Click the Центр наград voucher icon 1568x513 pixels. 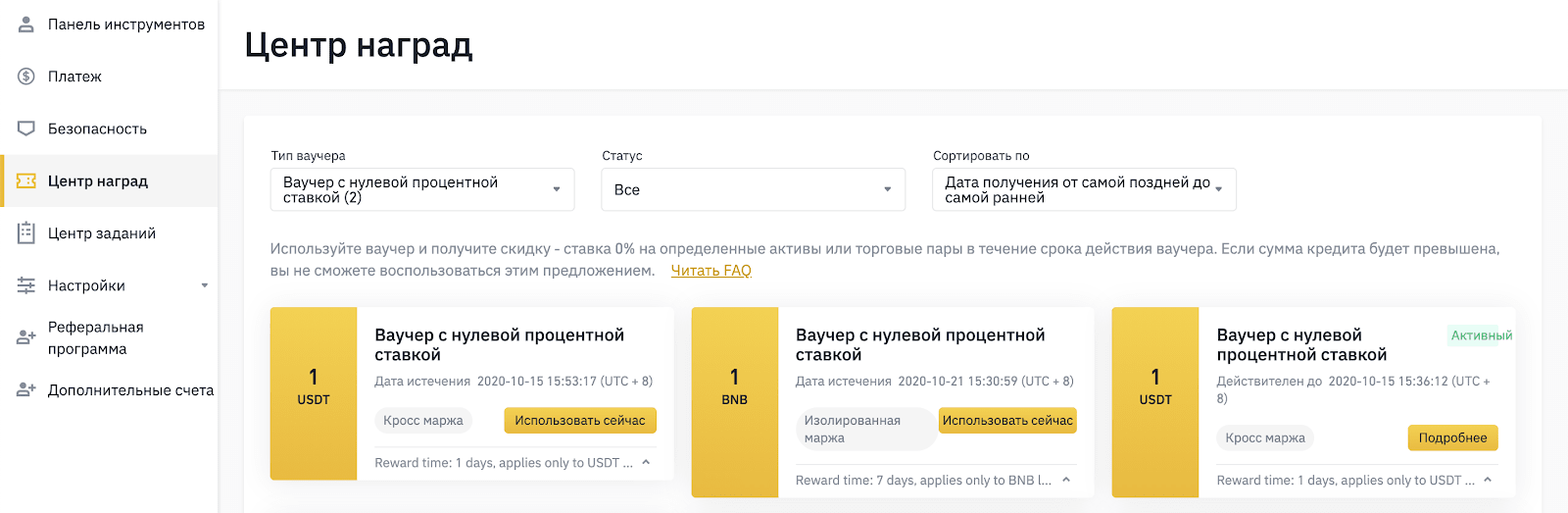pyautogui.click(x=26, y=180)
